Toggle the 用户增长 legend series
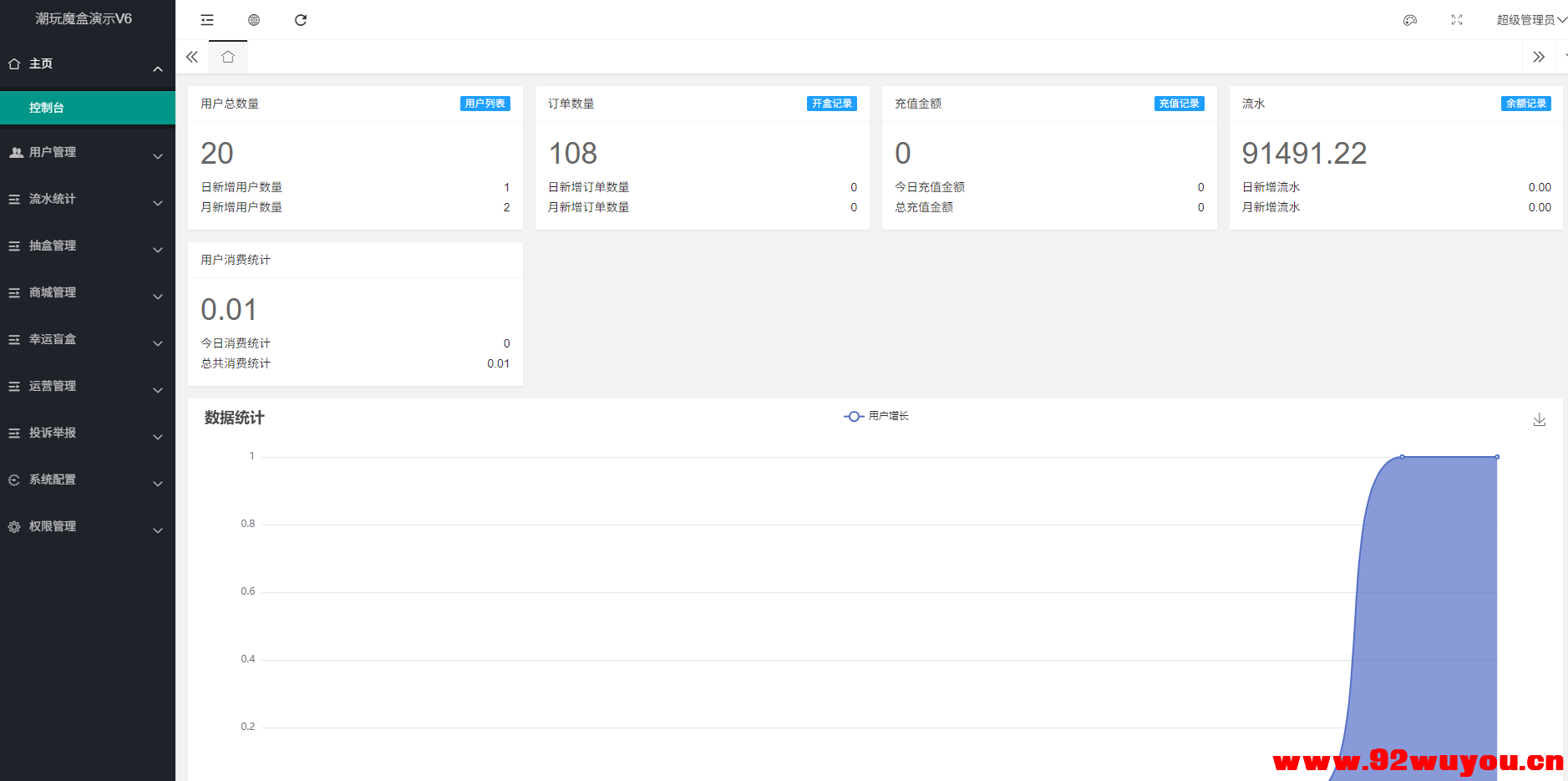1568x781 pixels. pyautogui.click(x=876, y=416)
